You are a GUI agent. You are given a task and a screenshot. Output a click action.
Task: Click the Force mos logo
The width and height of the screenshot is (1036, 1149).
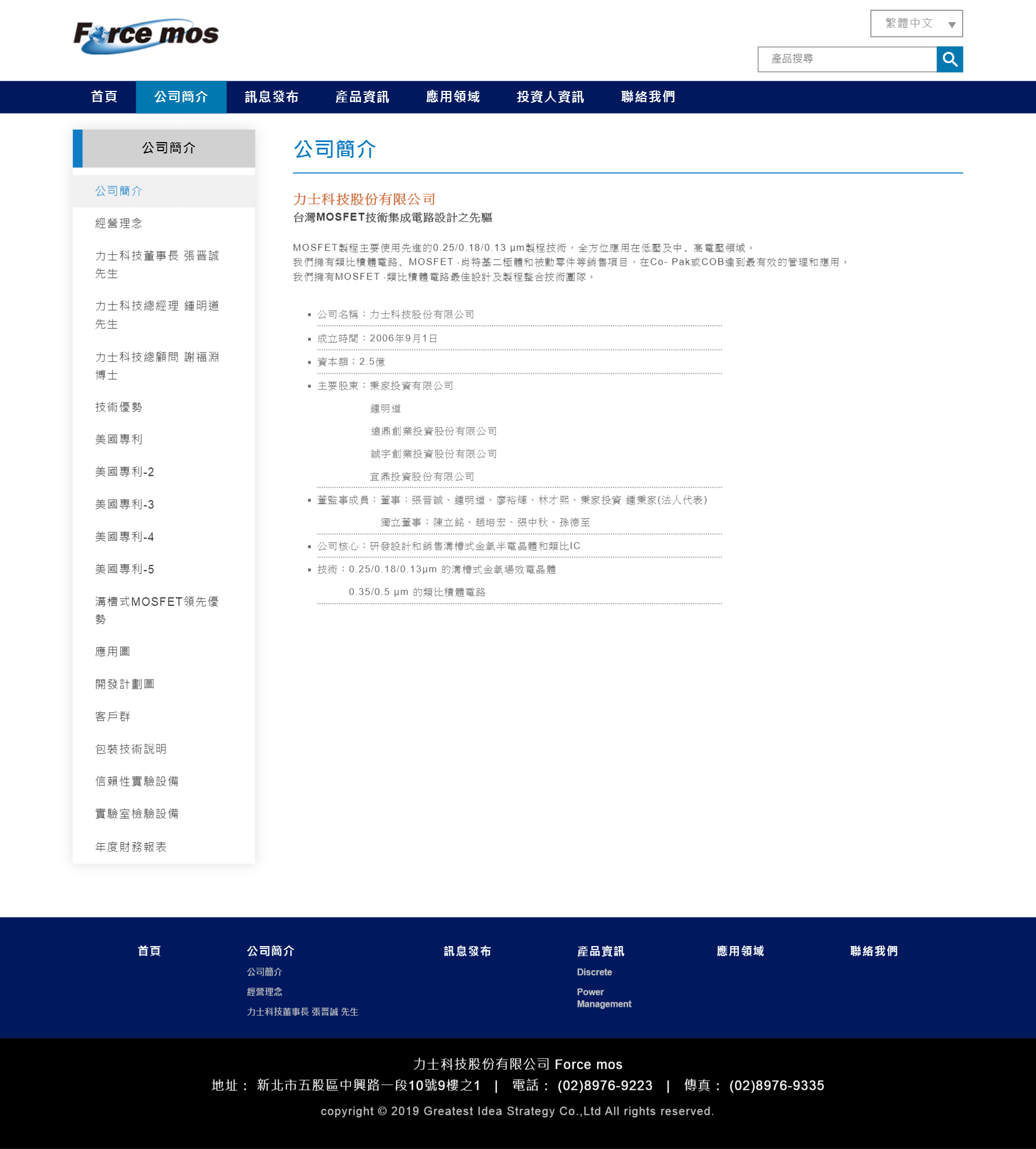click(146, 36)
